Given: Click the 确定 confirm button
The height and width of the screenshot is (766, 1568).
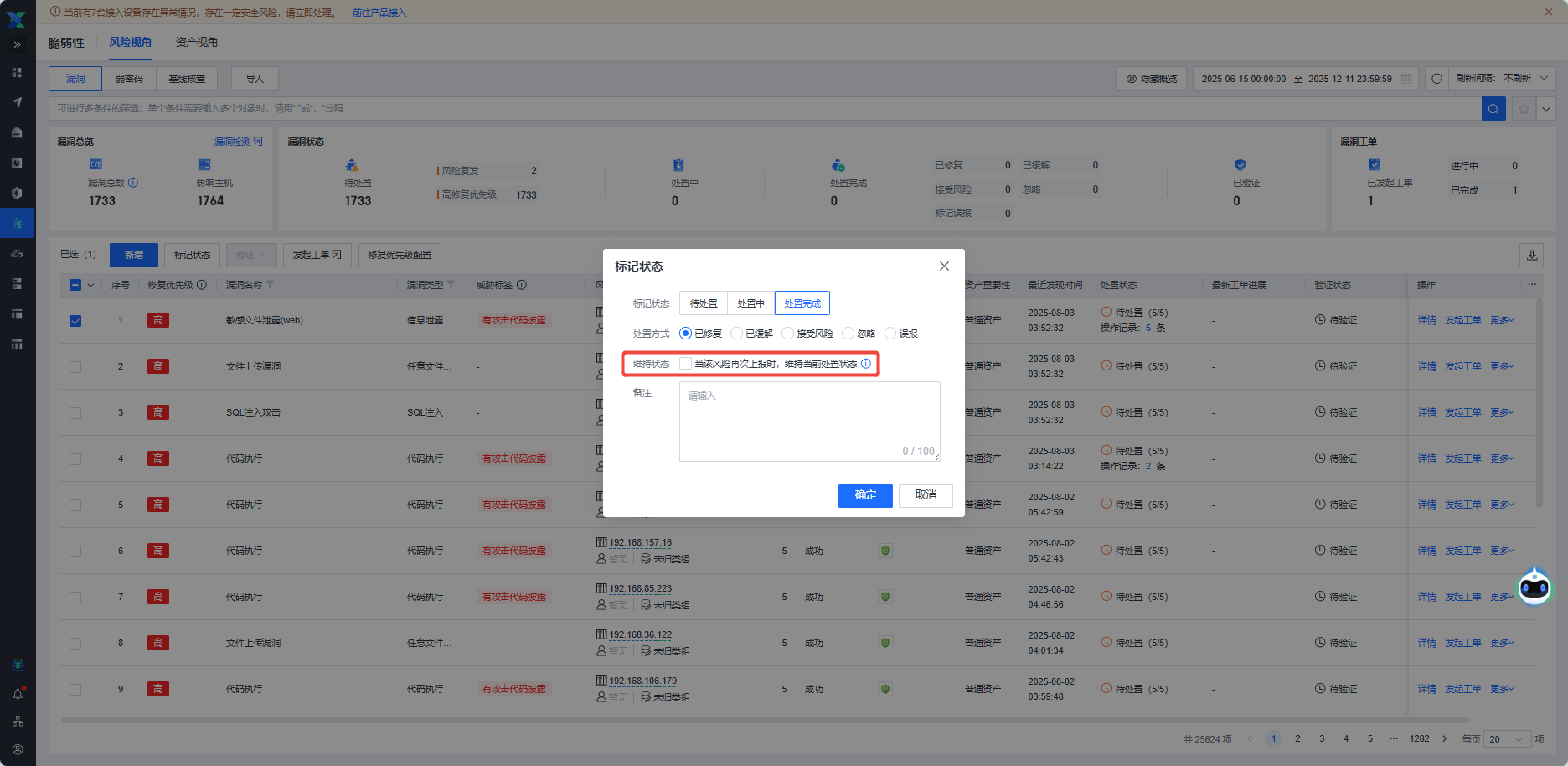Looking at the screenshot, I should 865,495.
